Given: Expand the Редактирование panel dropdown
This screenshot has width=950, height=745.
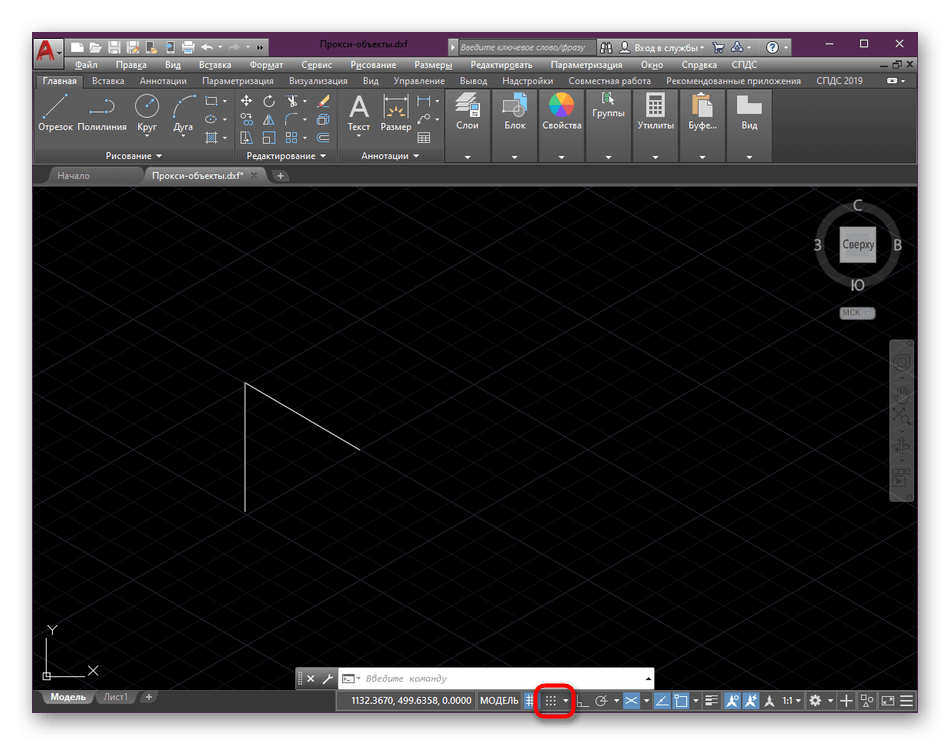Looking at the screenshot, I should [x=286, y=156].
